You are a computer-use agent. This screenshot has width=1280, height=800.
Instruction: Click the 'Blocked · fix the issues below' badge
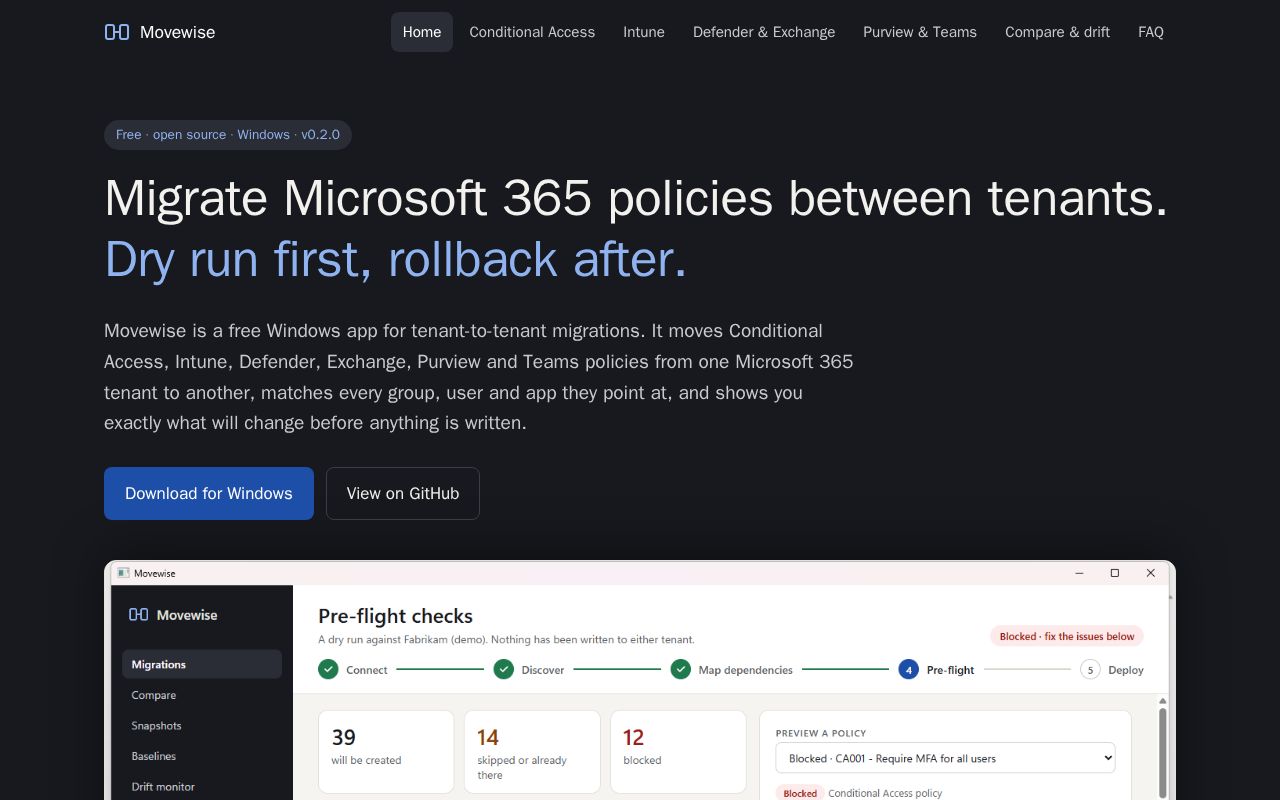(1067, 636)
